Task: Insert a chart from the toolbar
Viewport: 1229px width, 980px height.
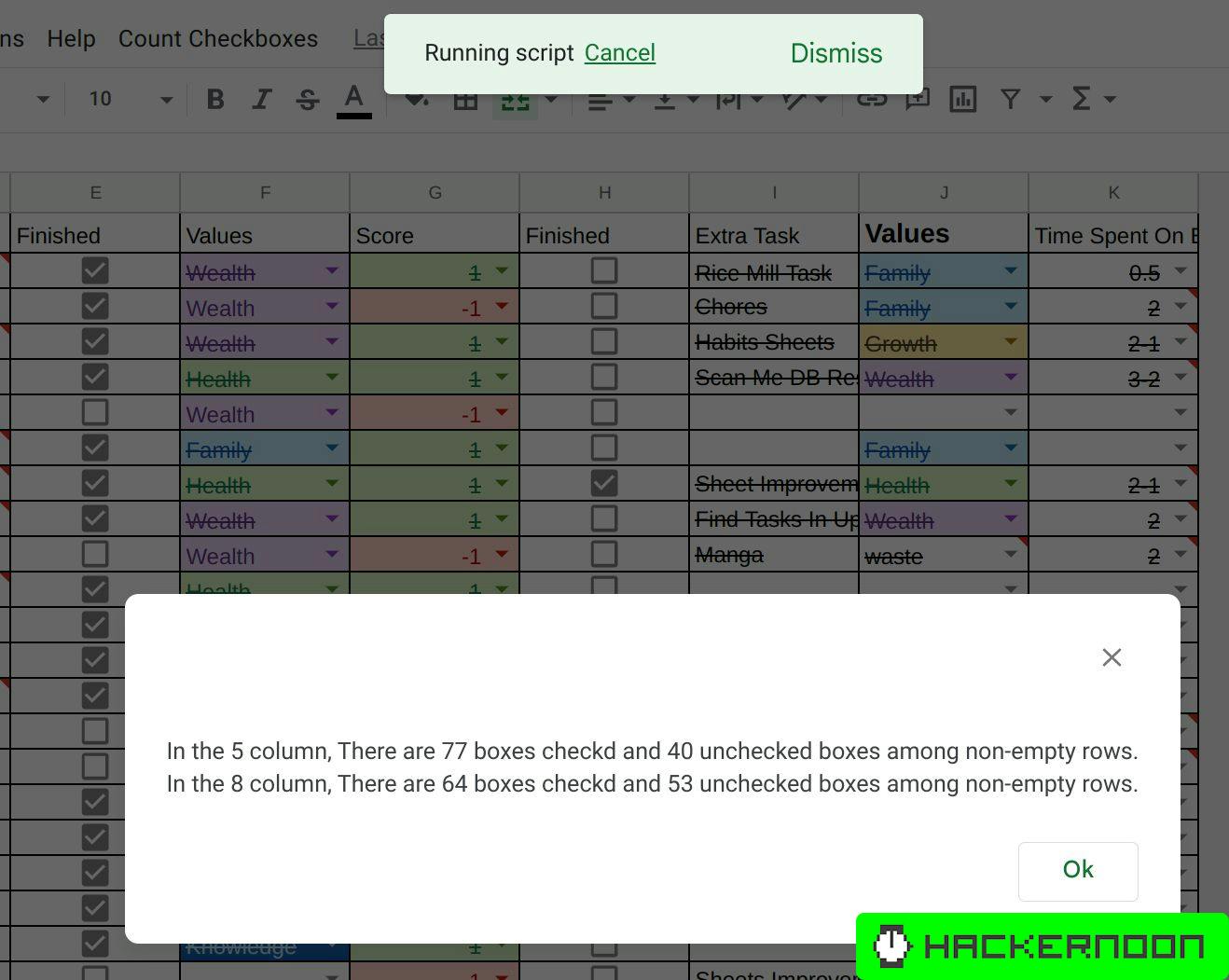Action: tap(963, 98)
